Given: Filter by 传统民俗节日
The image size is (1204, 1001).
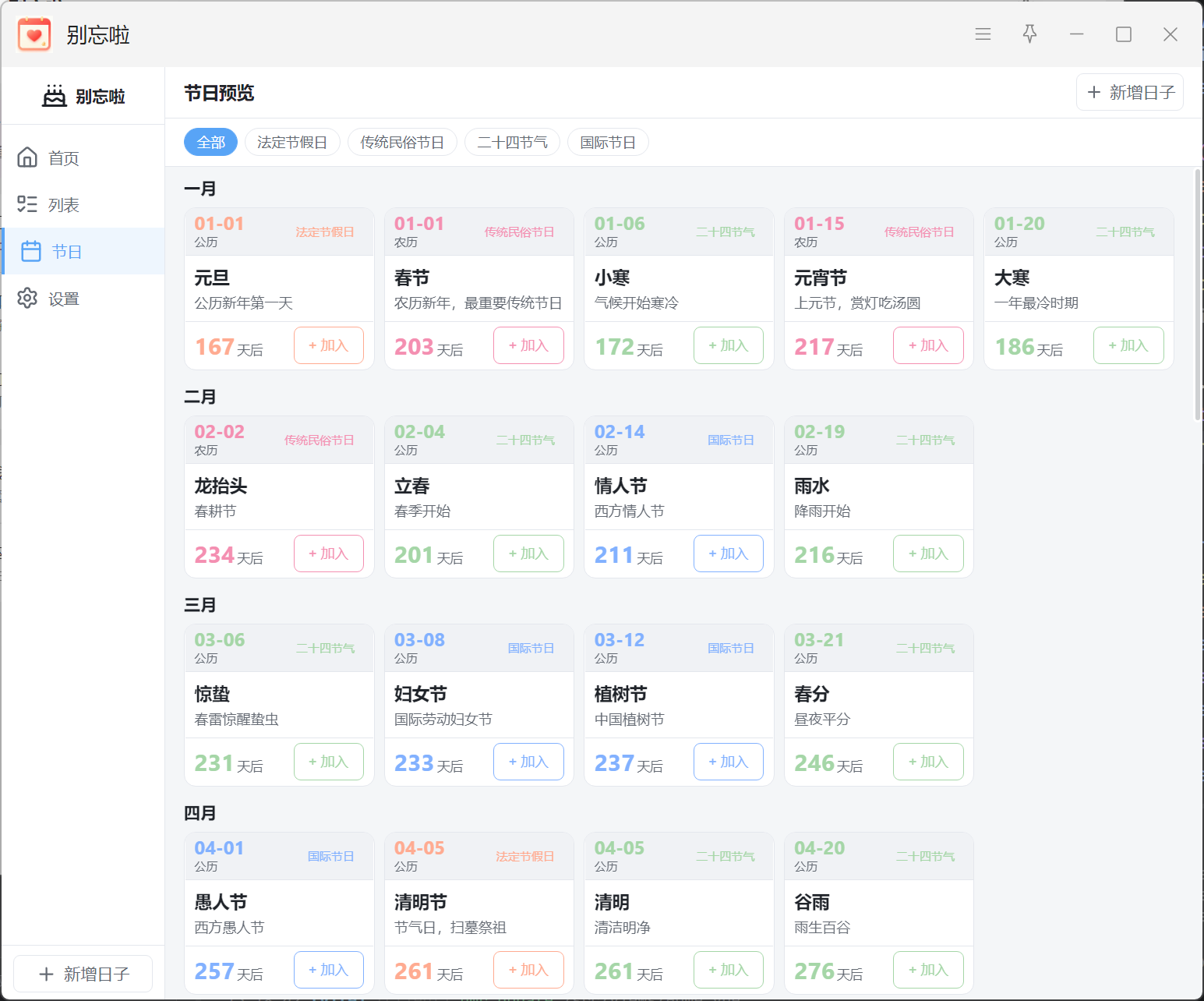Looking at the screenshot, I should pyautogui.click(x=402, y=142).
